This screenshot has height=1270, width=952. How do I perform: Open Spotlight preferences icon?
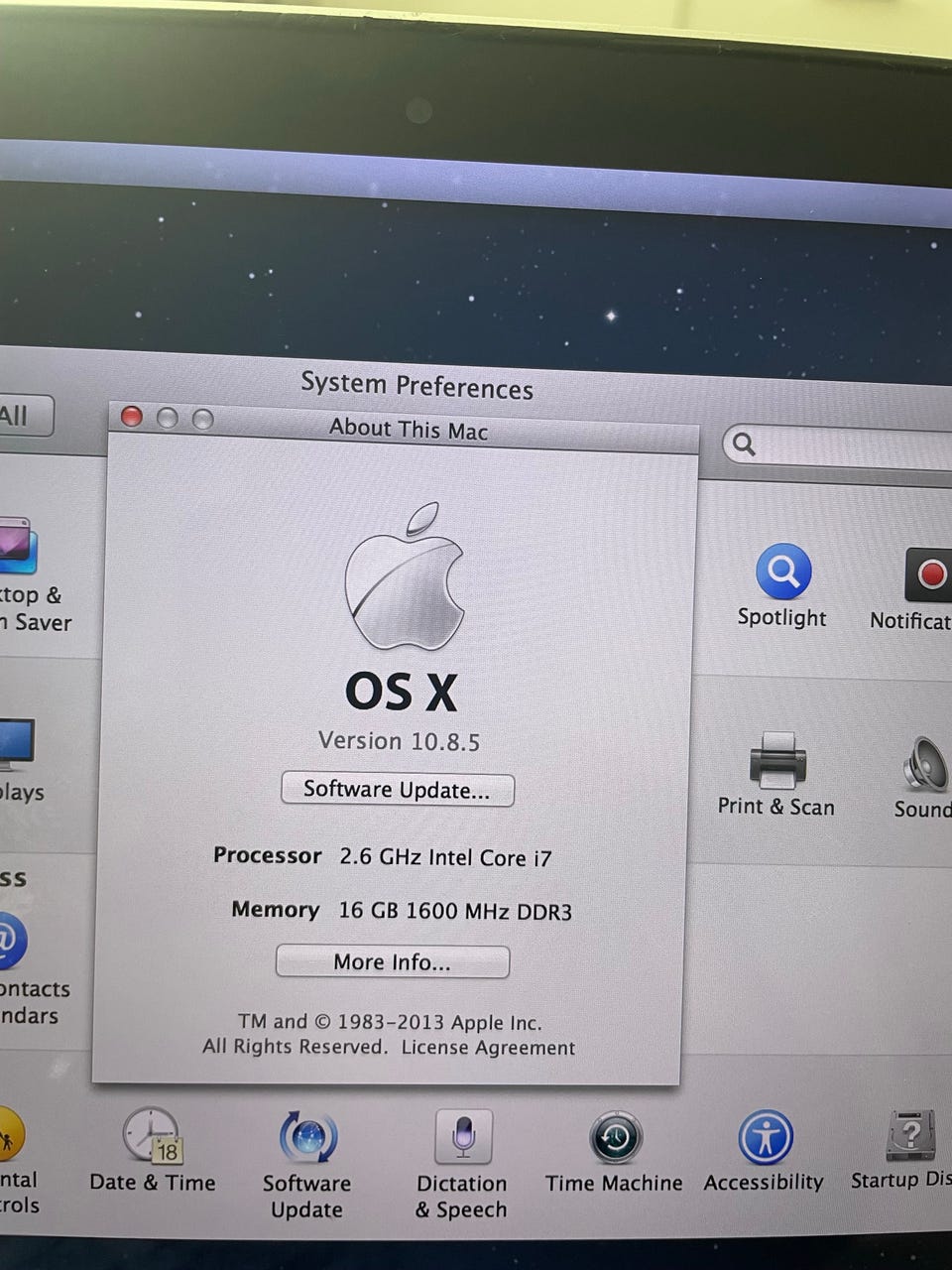tap(783, 571)
